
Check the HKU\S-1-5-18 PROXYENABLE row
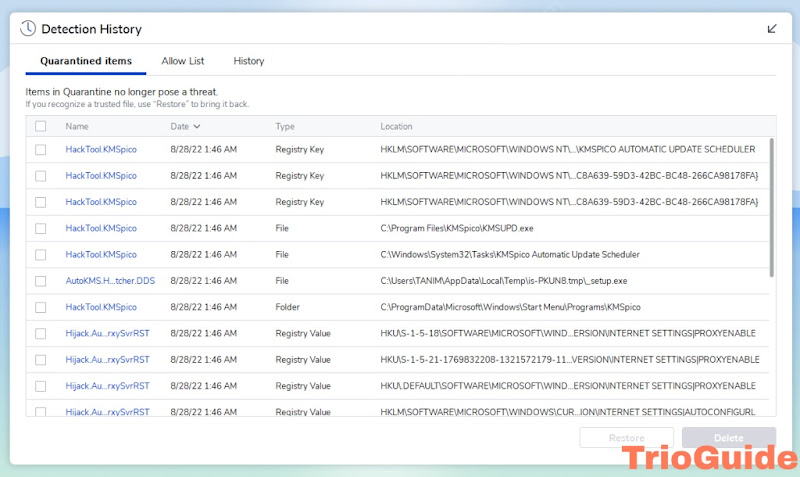pos(41,334)
